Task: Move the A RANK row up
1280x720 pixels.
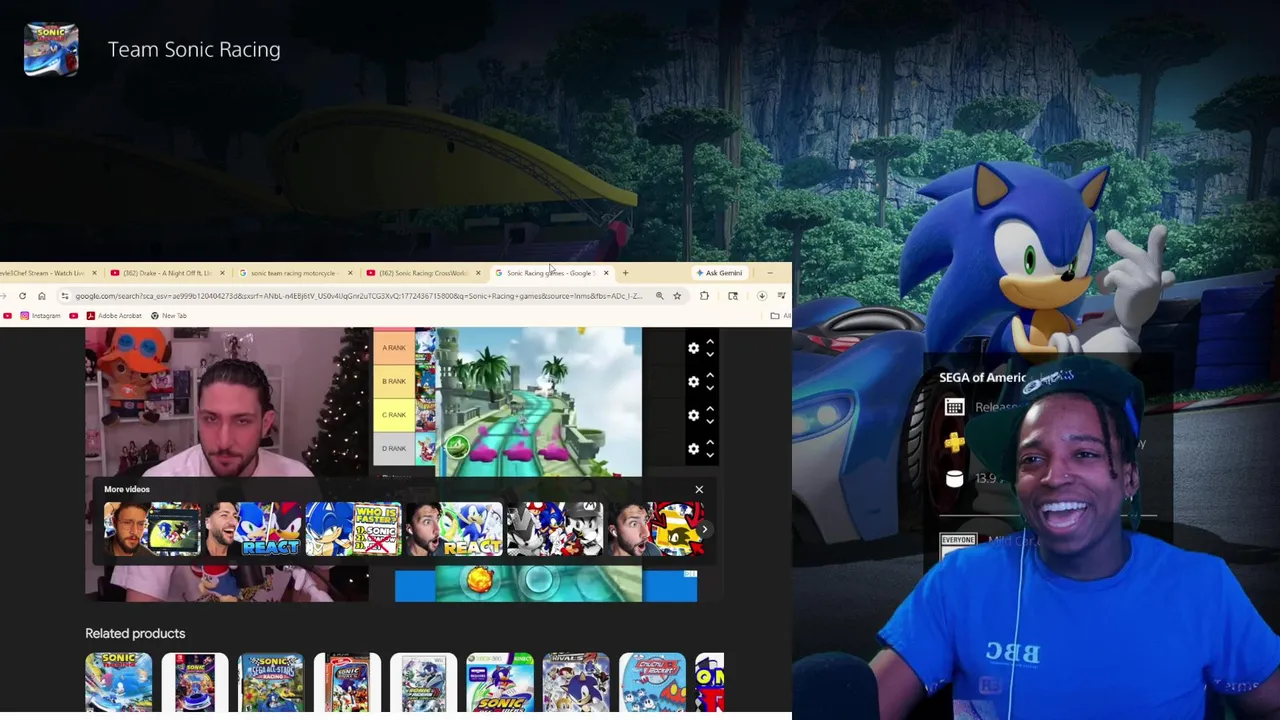Action: pos(710,342)
